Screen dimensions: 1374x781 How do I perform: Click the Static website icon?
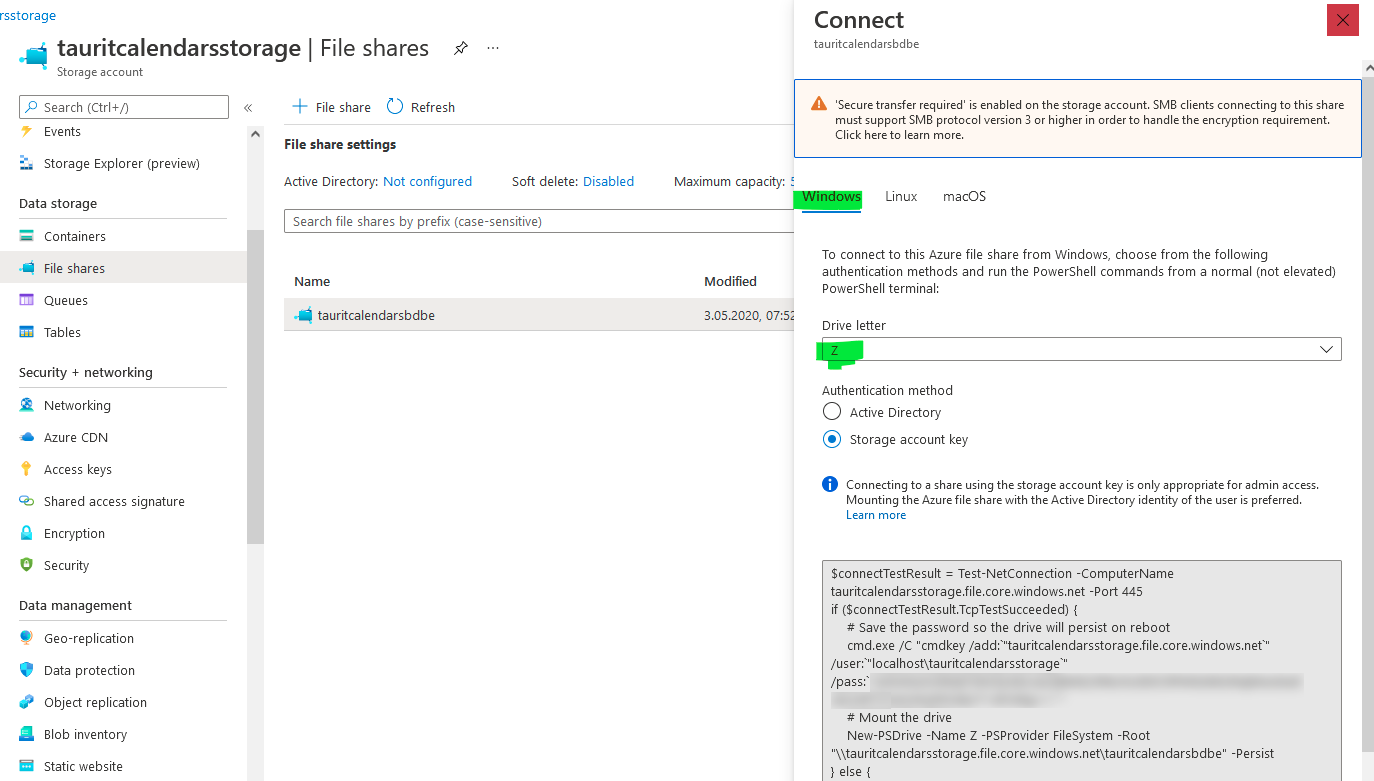pyautogui.click(x=27, y=767)
